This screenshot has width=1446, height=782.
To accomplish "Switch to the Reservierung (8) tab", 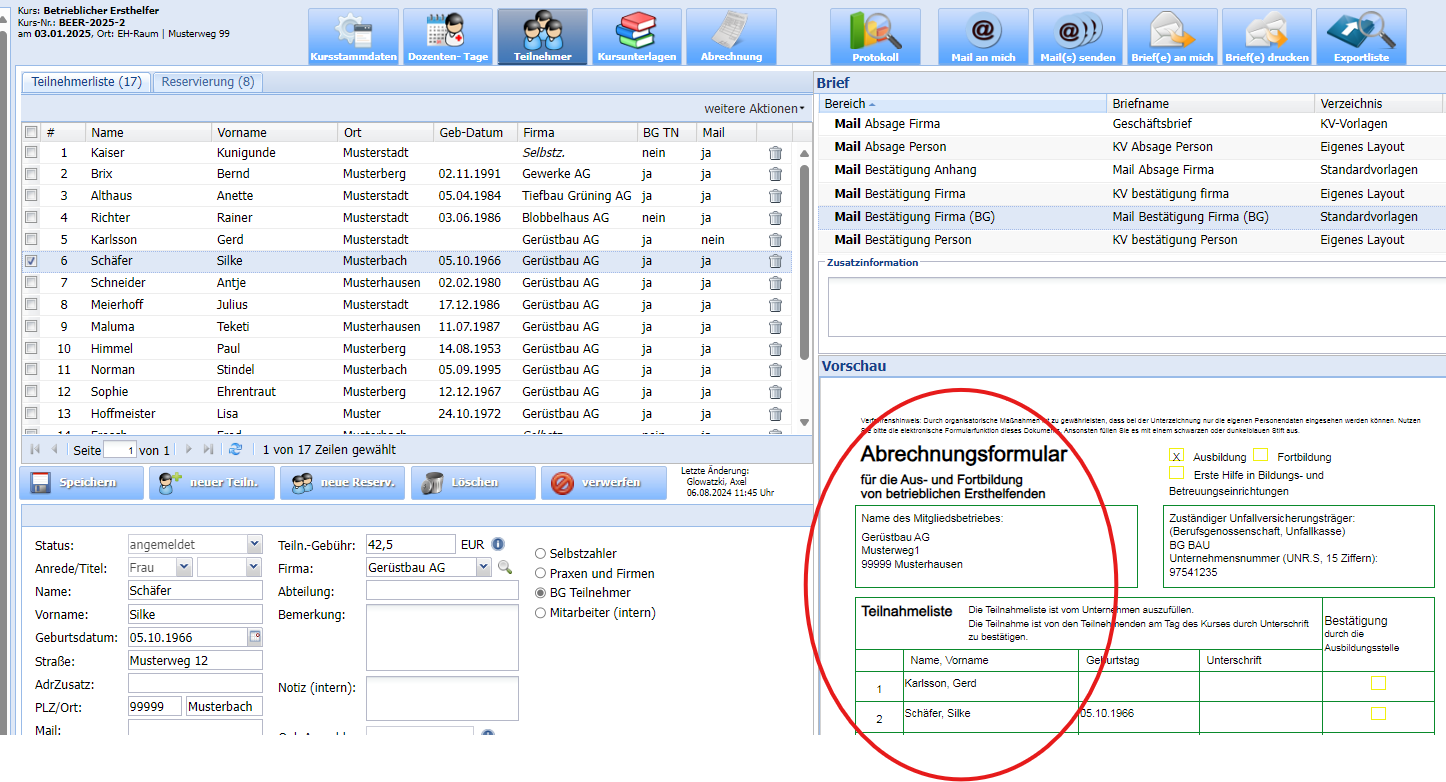I will point(208,82).
